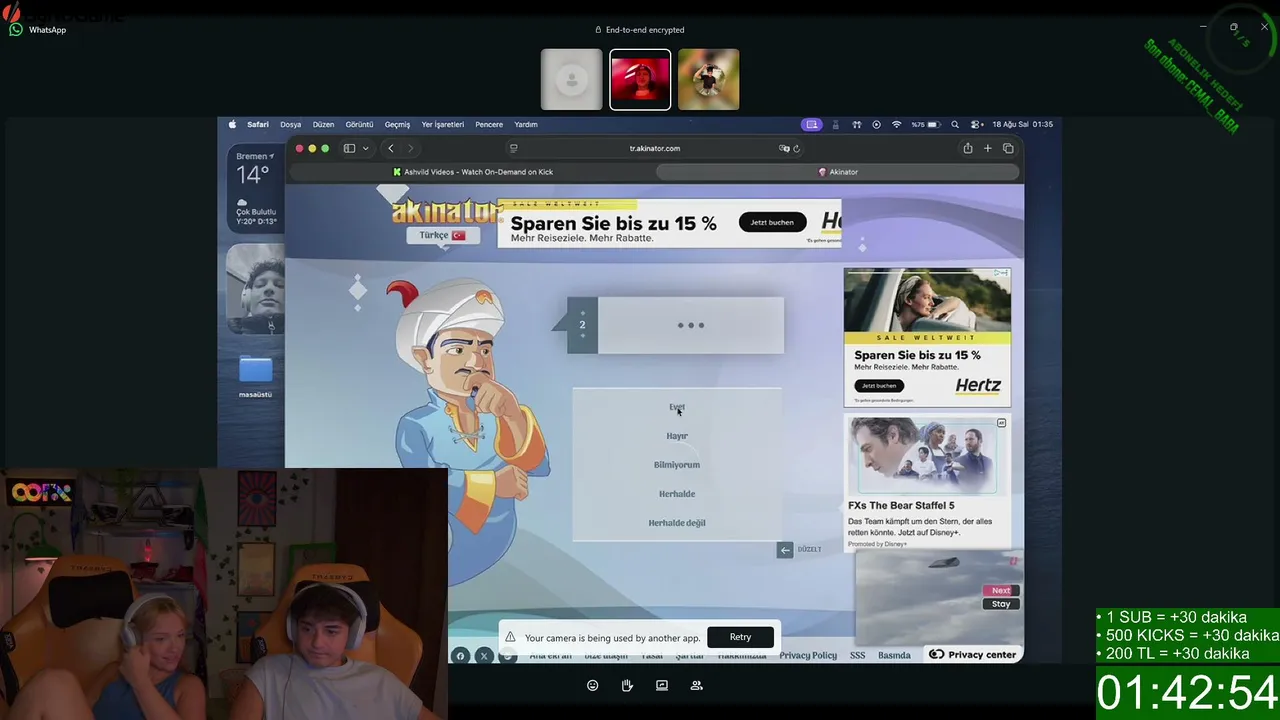This screenshot has height=720, width=1280.
Task: Open the Privacy center
Action: click(x=973, y=654)
